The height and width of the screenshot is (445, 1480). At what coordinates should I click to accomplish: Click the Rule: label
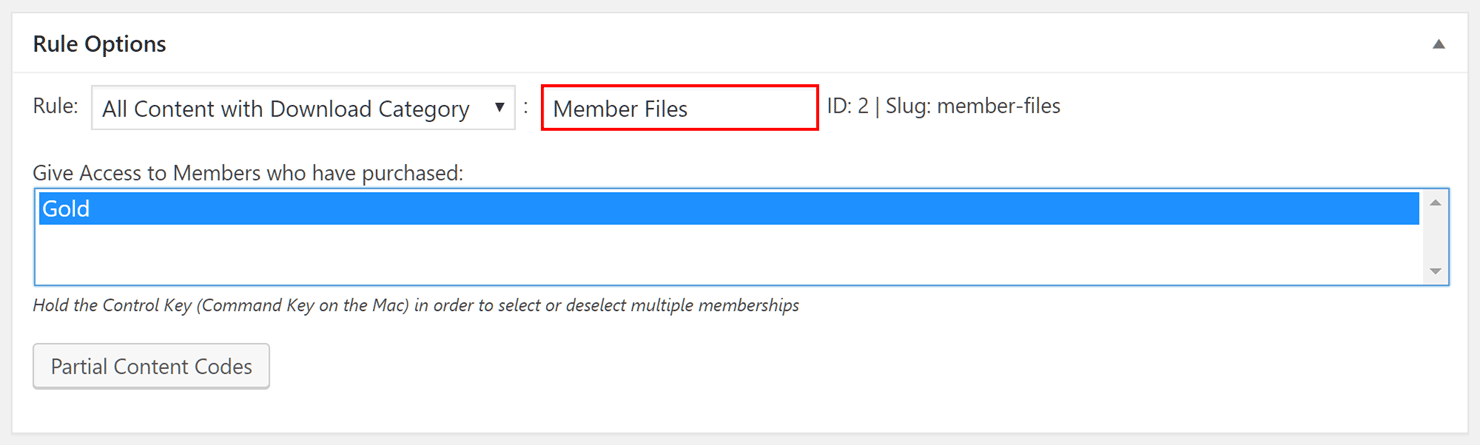[x=55, y=106]
